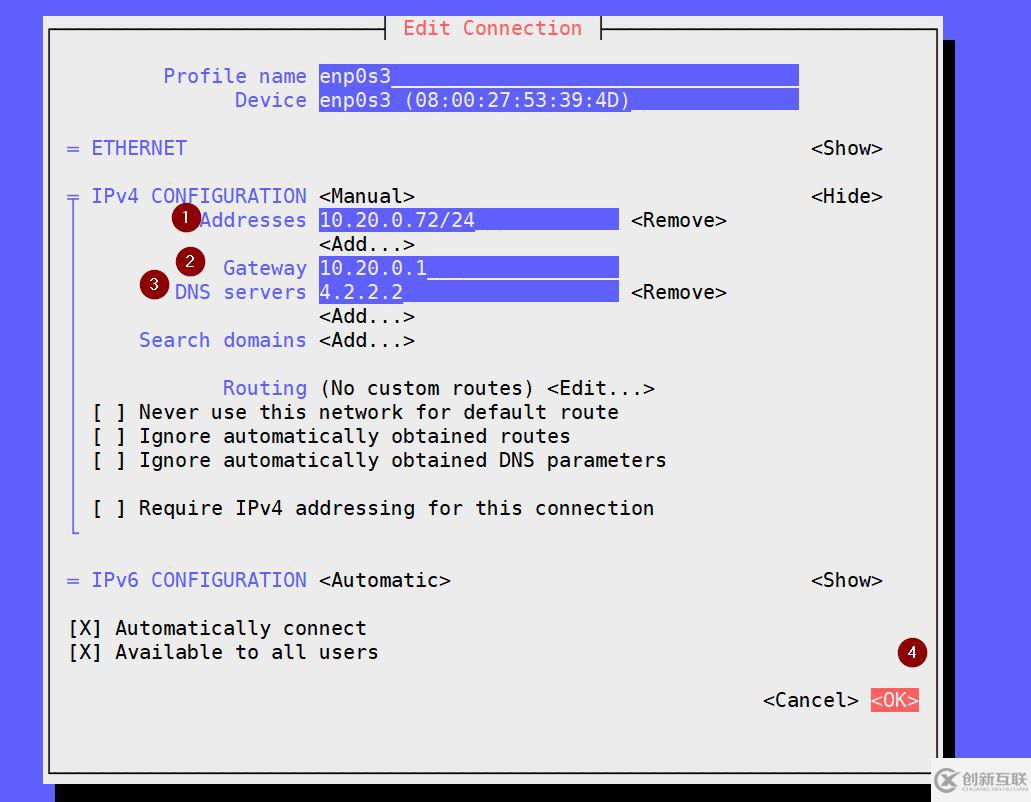This screenshot has width=1031, height=802.
Task: Cancel the connection edit
Action: 810,700
